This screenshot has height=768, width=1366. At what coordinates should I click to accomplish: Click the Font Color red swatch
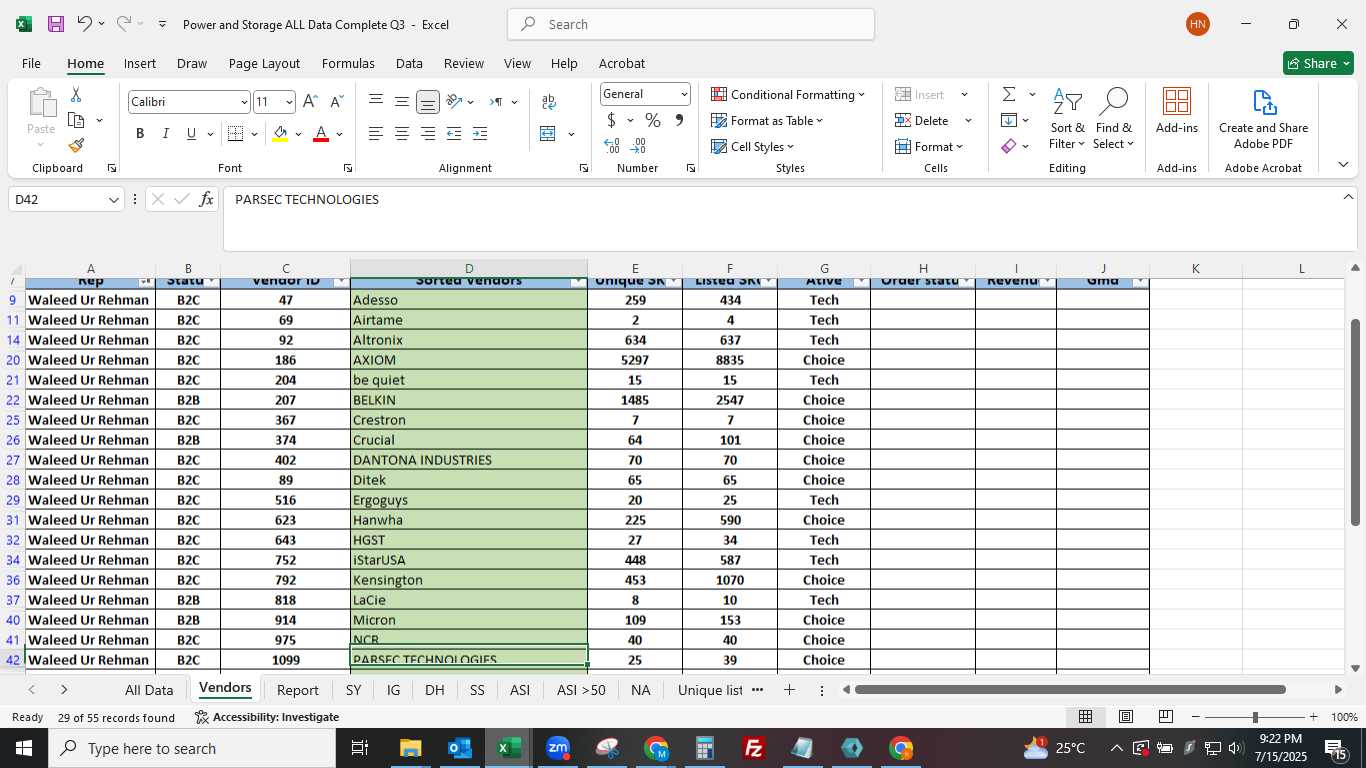(x=321, y=133)
